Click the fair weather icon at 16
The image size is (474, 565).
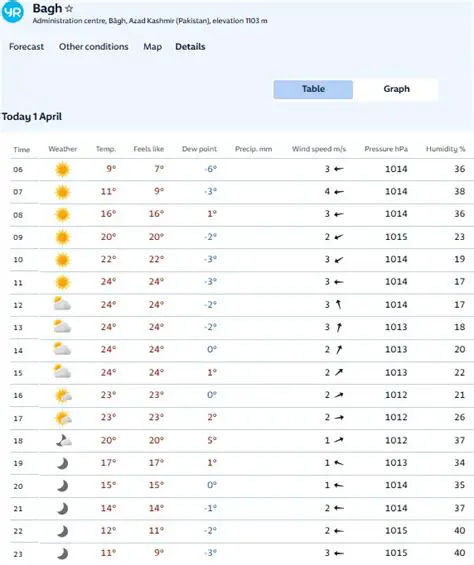coord(63,396)
